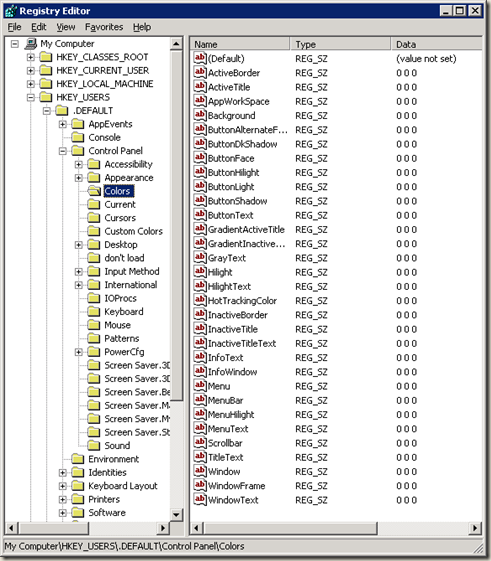Click the ab icon beside ButtonShadow
This screenshot has height=561, width=491.
(200, 200)
